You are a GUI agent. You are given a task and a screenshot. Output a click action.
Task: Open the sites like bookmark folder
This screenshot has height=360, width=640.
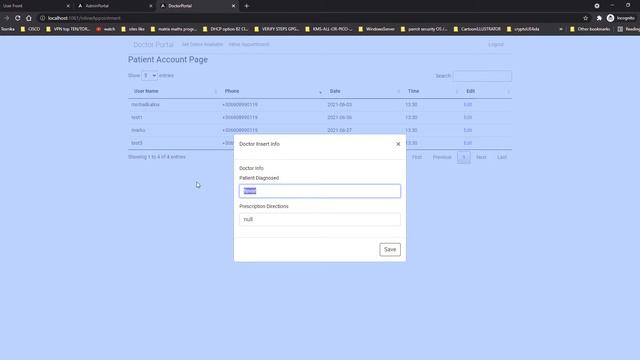133,29
